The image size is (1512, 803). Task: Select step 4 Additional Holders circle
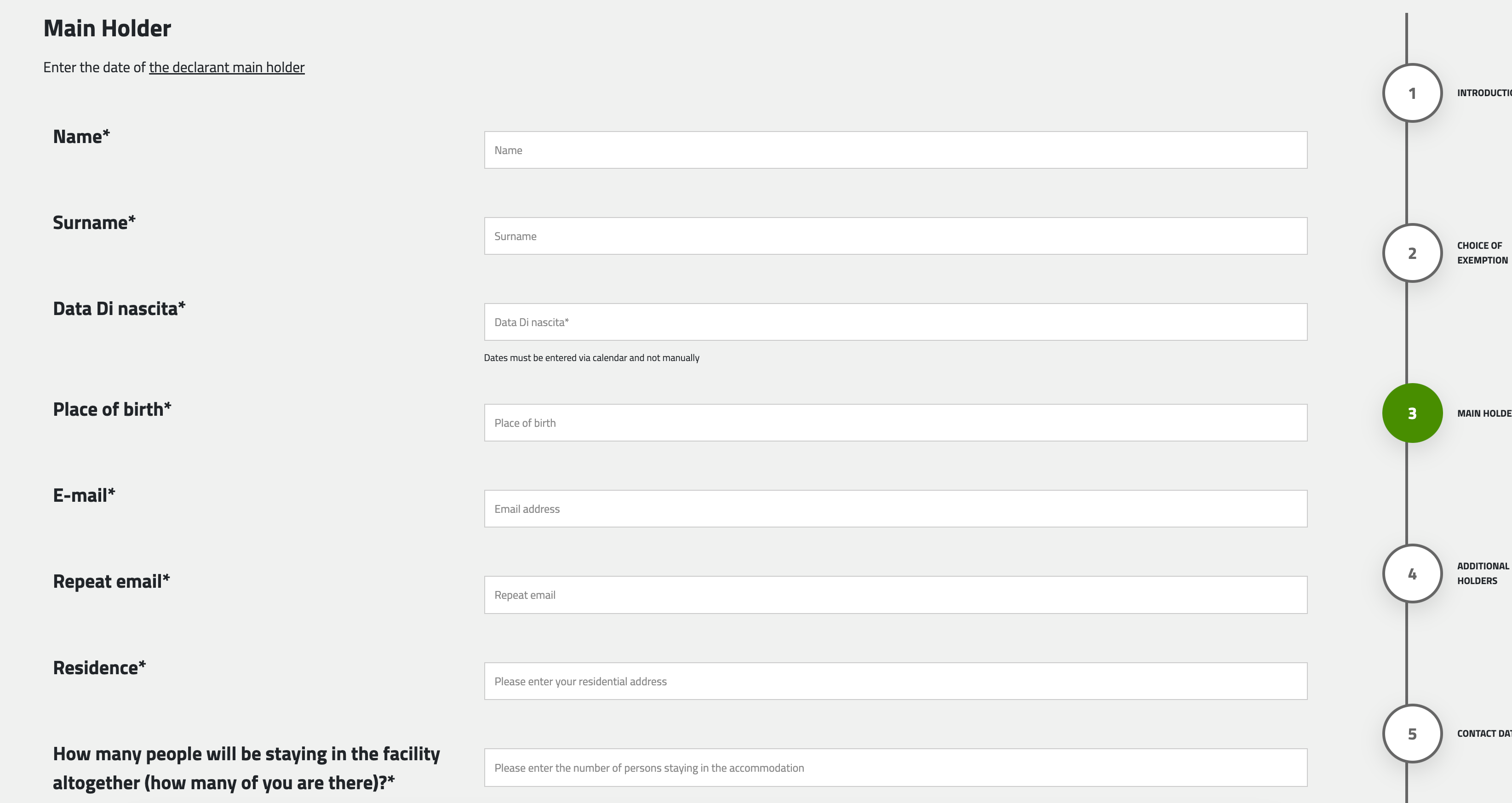click(x=1412, y=573)
